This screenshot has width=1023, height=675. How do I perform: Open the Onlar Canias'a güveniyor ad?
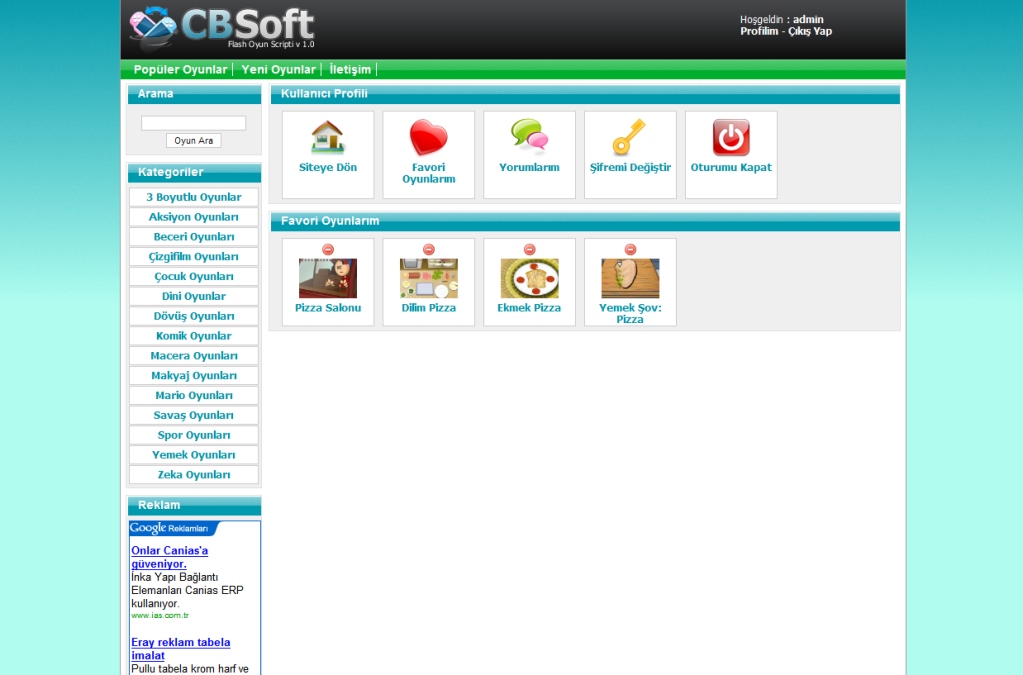(170, 557)
